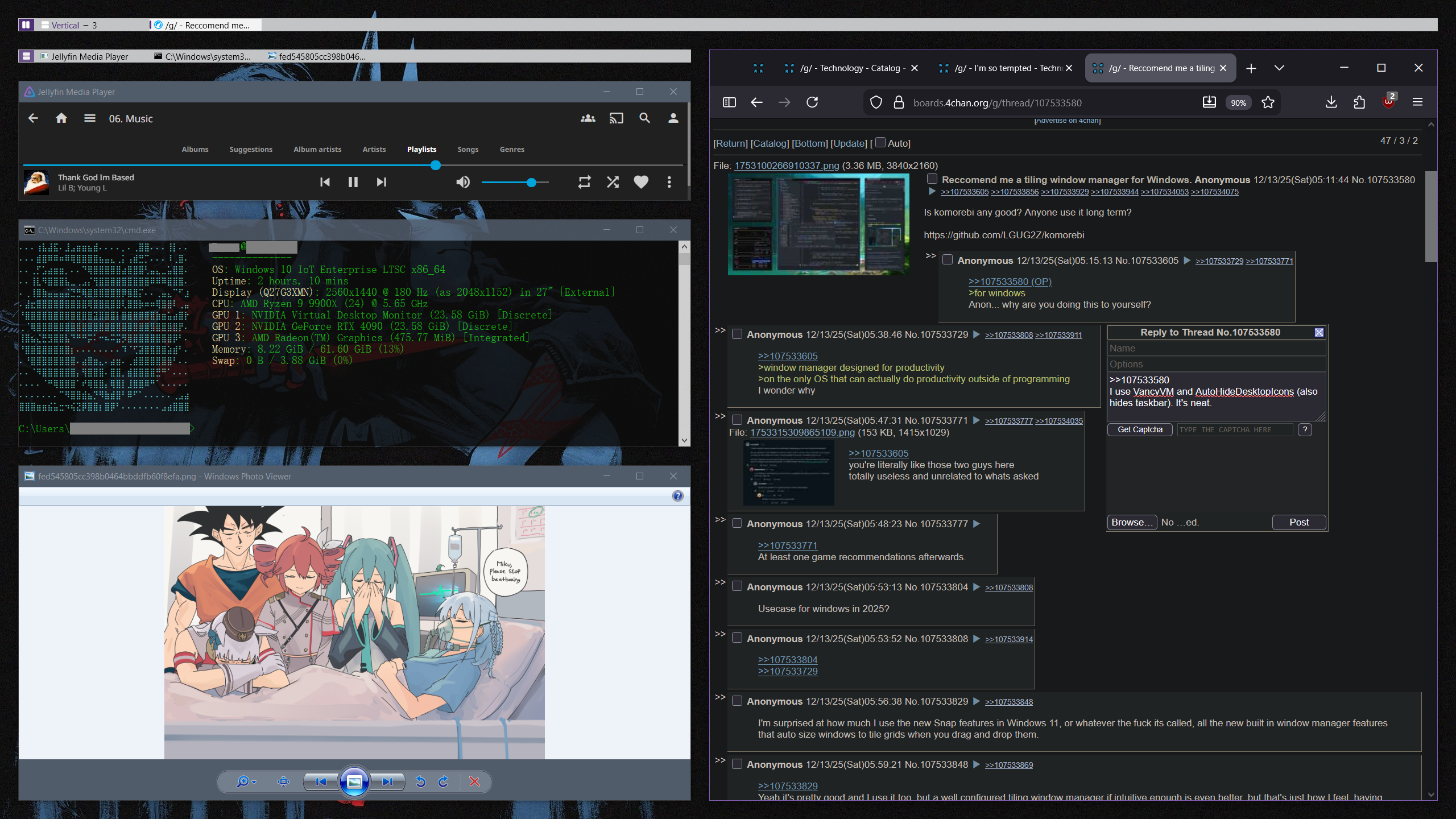Open the cast to device icon

616,118
